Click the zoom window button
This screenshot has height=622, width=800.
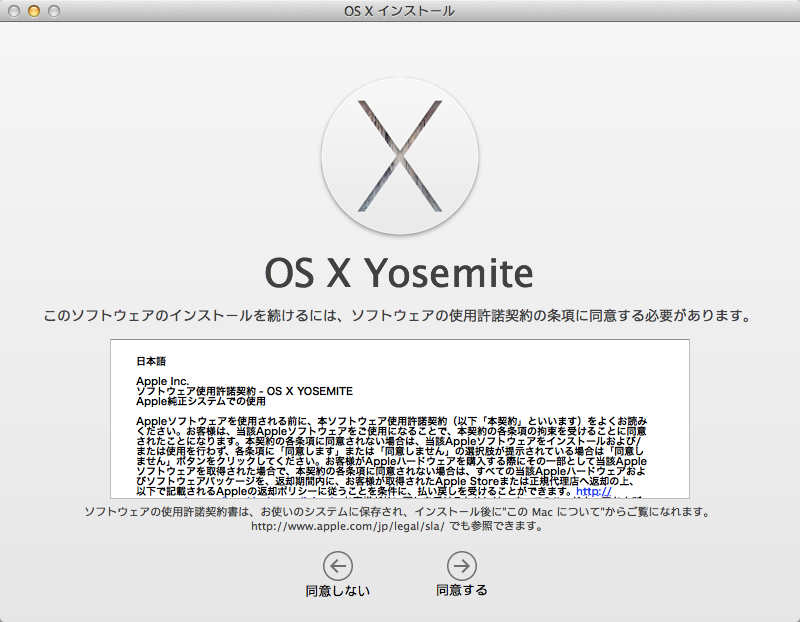[54, 11]
